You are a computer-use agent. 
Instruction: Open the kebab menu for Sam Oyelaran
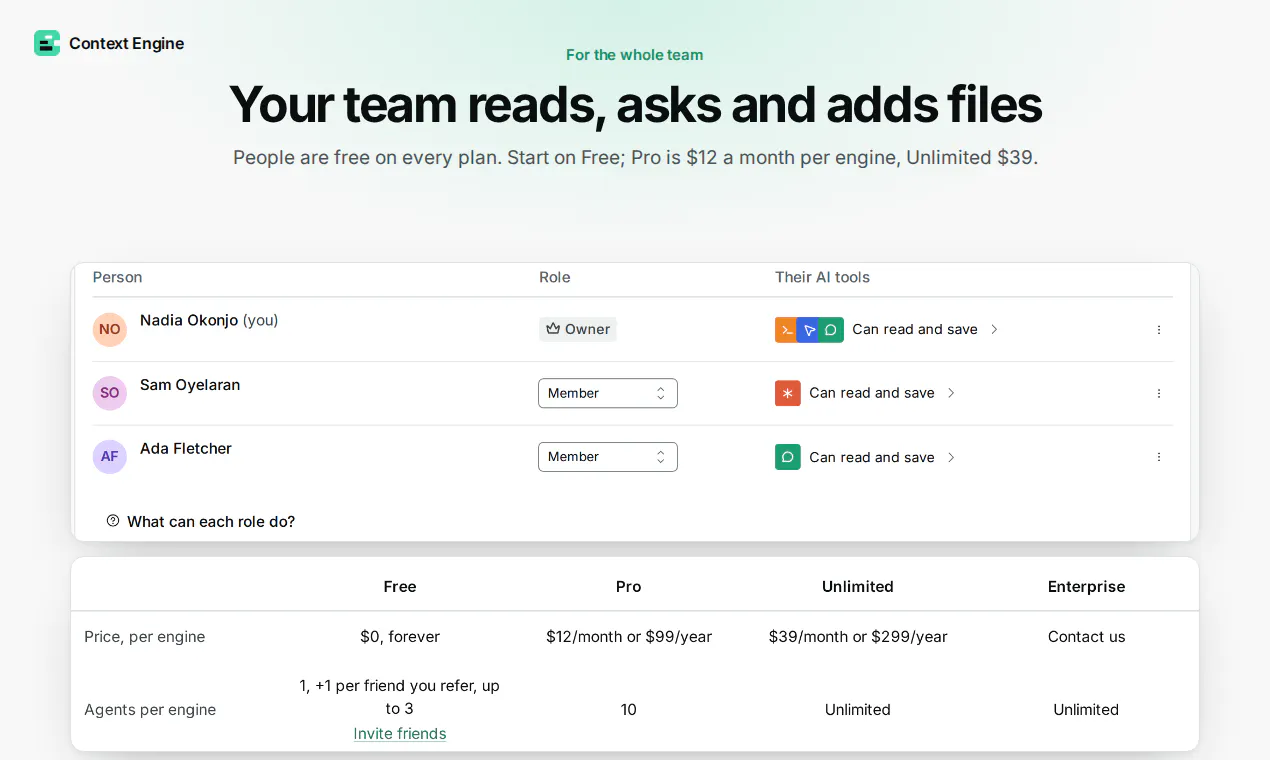(x=1159, y=394)
